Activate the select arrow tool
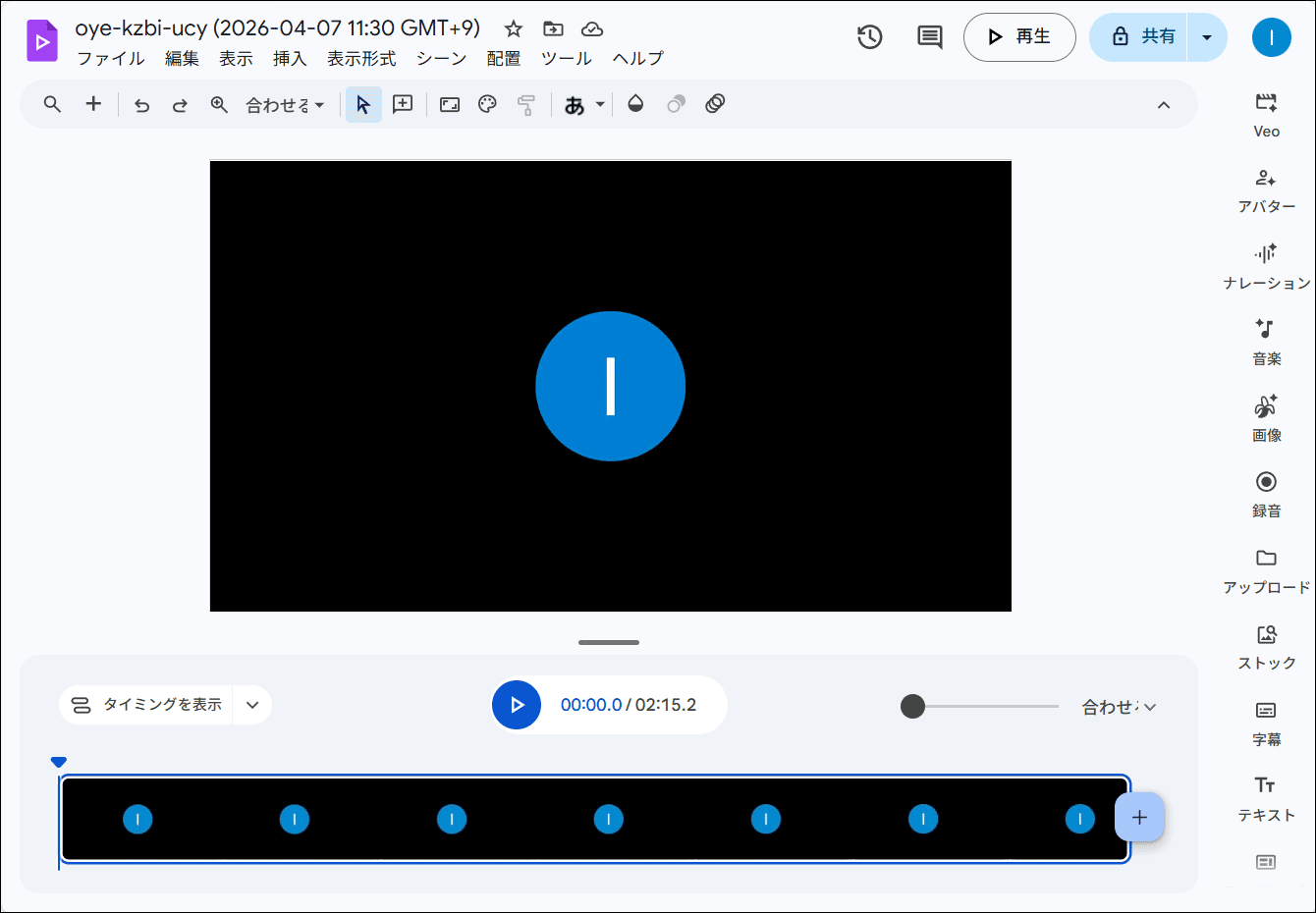1316x913 pixels. tap(363, 105)
